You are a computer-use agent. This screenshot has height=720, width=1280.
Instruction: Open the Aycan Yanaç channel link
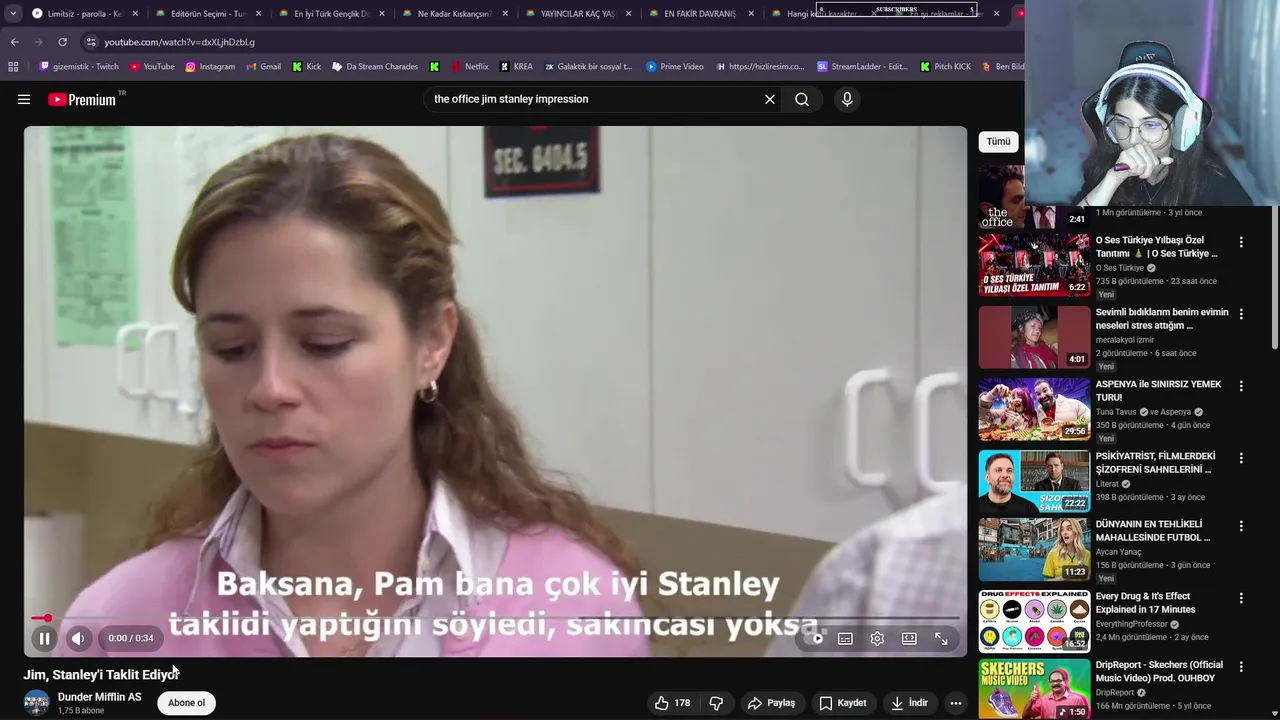coord(1120,552)
